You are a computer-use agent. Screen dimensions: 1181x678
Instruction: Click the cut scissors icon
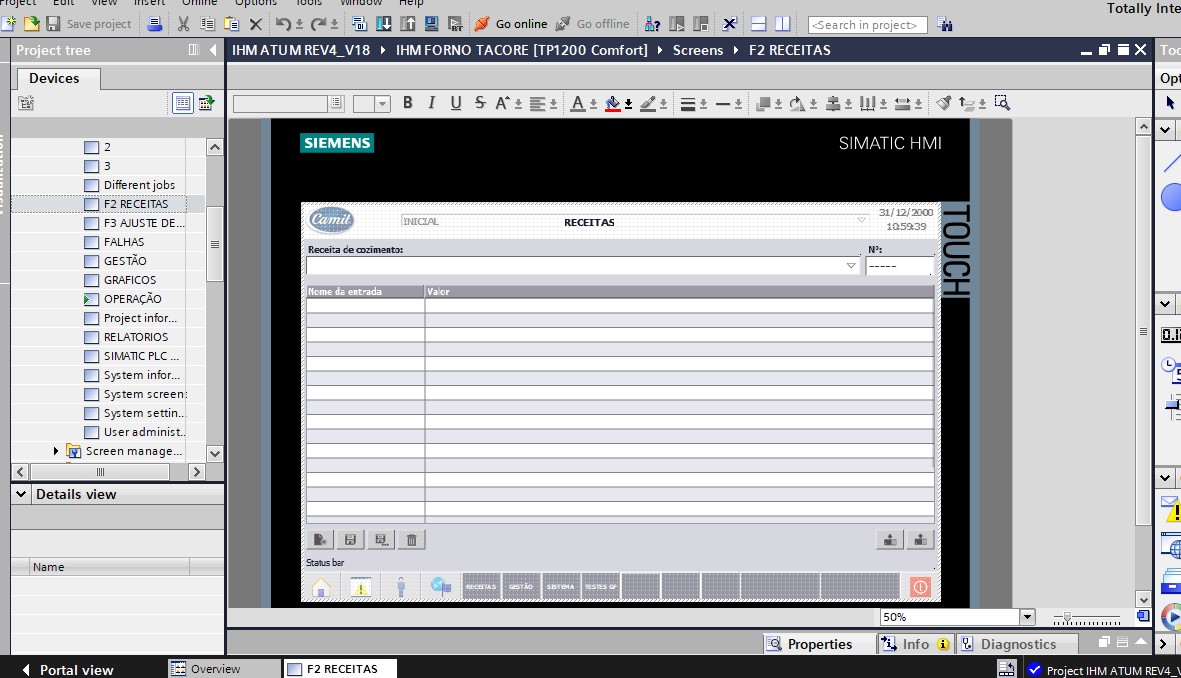(x=183, y=24)
